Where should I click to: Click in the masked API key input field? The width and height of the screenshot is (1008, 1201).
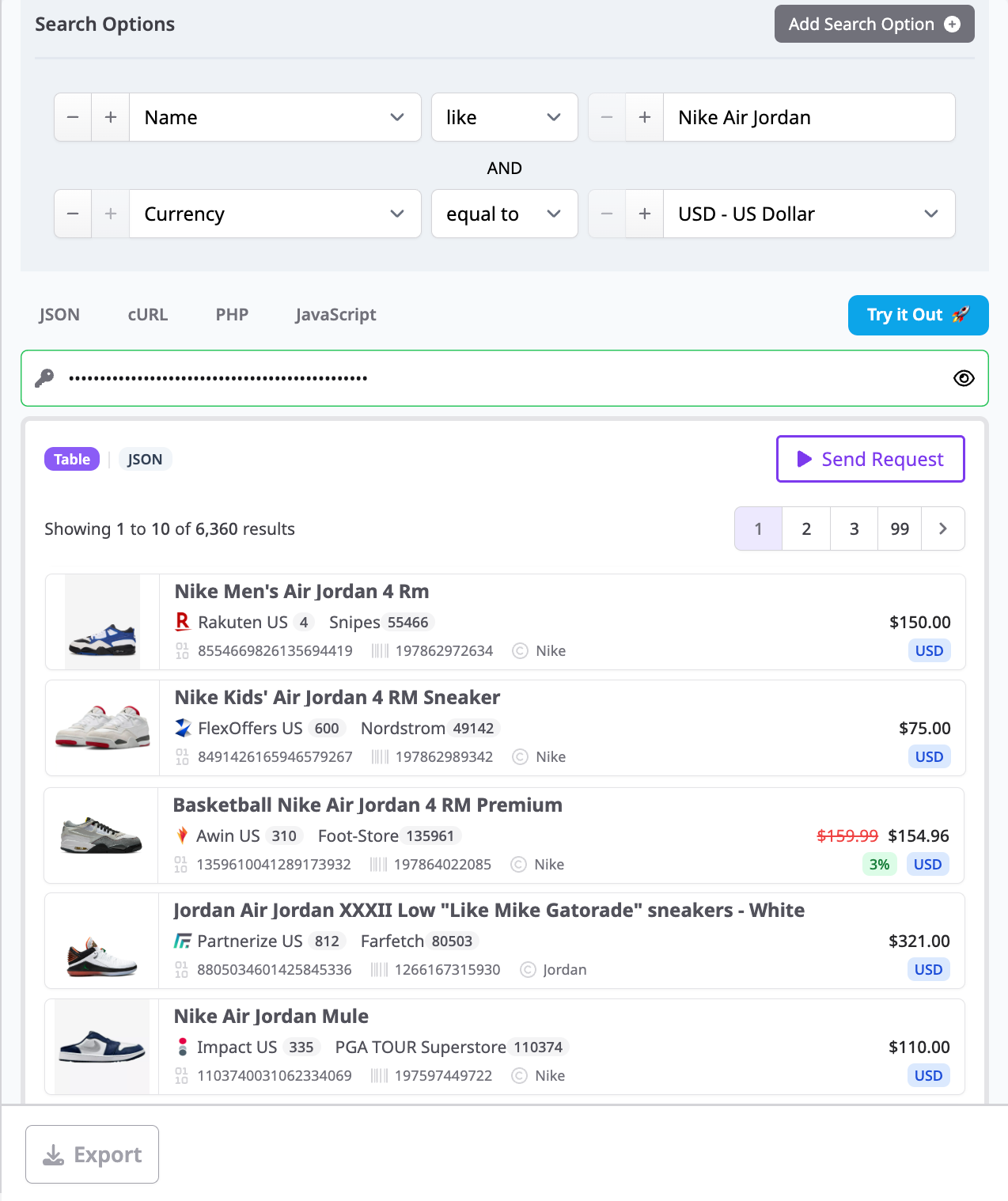(505, 378)
